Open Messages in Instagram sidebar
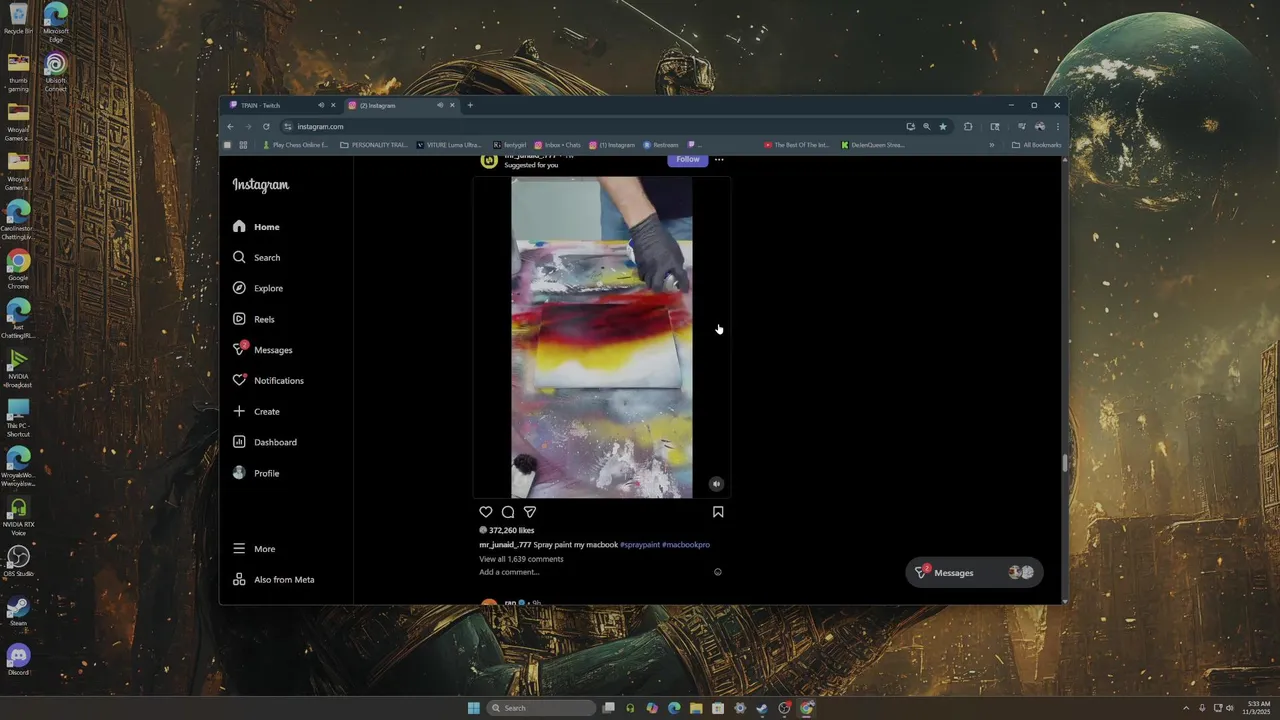 pos(263,350)
